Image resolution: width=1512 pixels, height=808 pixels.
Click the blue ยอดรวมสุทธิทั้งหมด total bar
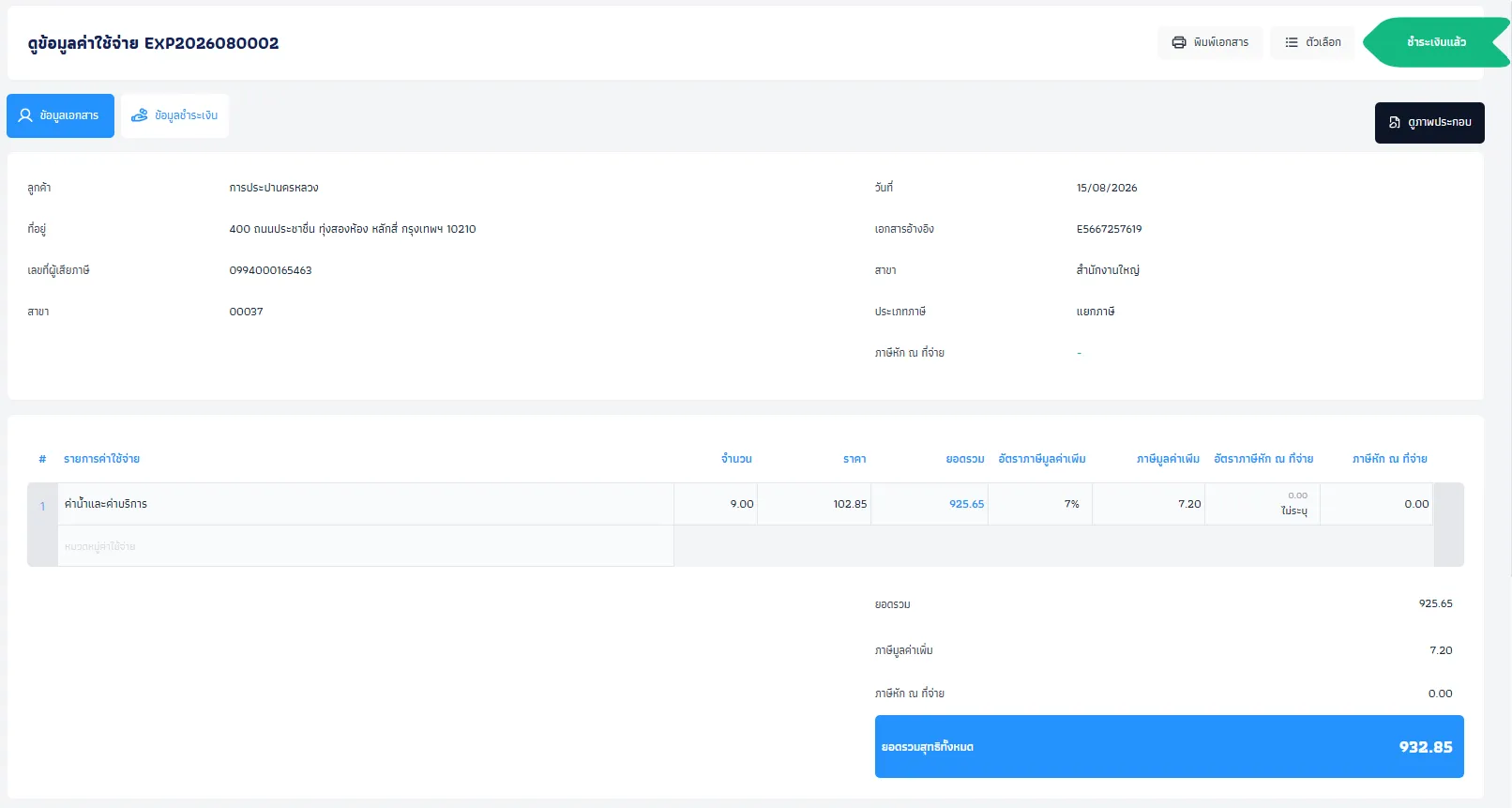[1170, 747]
